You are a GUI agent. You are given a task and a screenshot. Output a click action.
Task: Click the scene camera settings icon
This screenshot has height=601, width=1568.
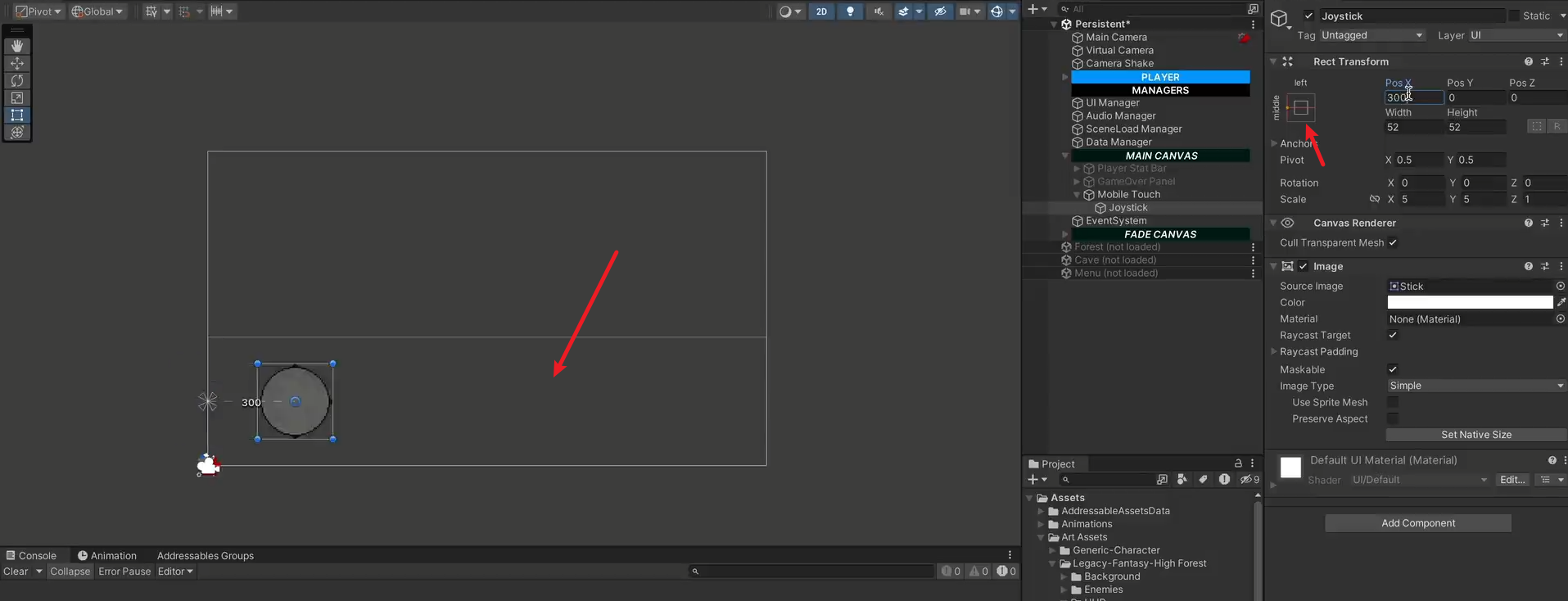click(965, 11)
